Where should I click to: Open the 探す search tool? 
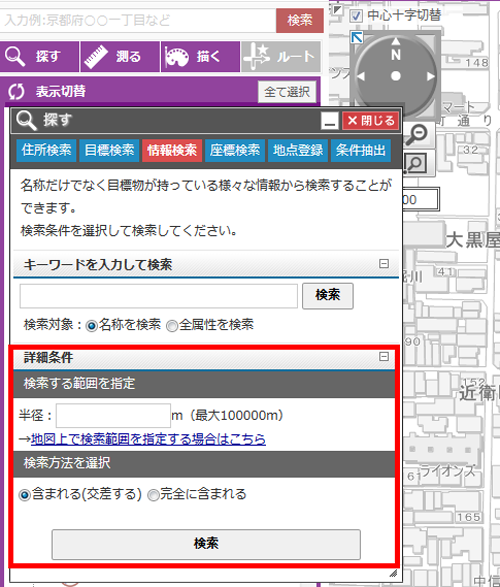[39, 57]
